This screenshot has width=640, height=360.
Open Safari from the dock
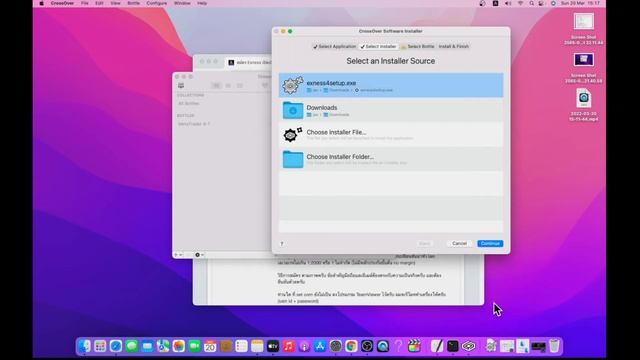pos(116,346)
